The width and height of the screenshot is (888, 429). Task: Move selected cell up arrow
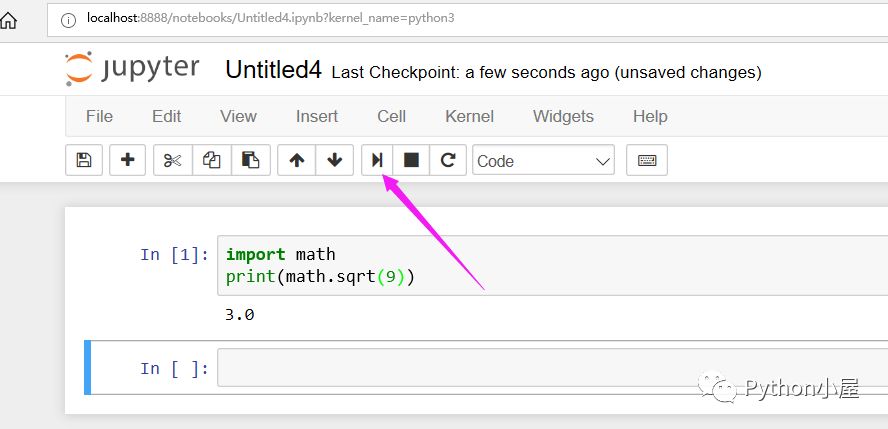tap(296, 160)
